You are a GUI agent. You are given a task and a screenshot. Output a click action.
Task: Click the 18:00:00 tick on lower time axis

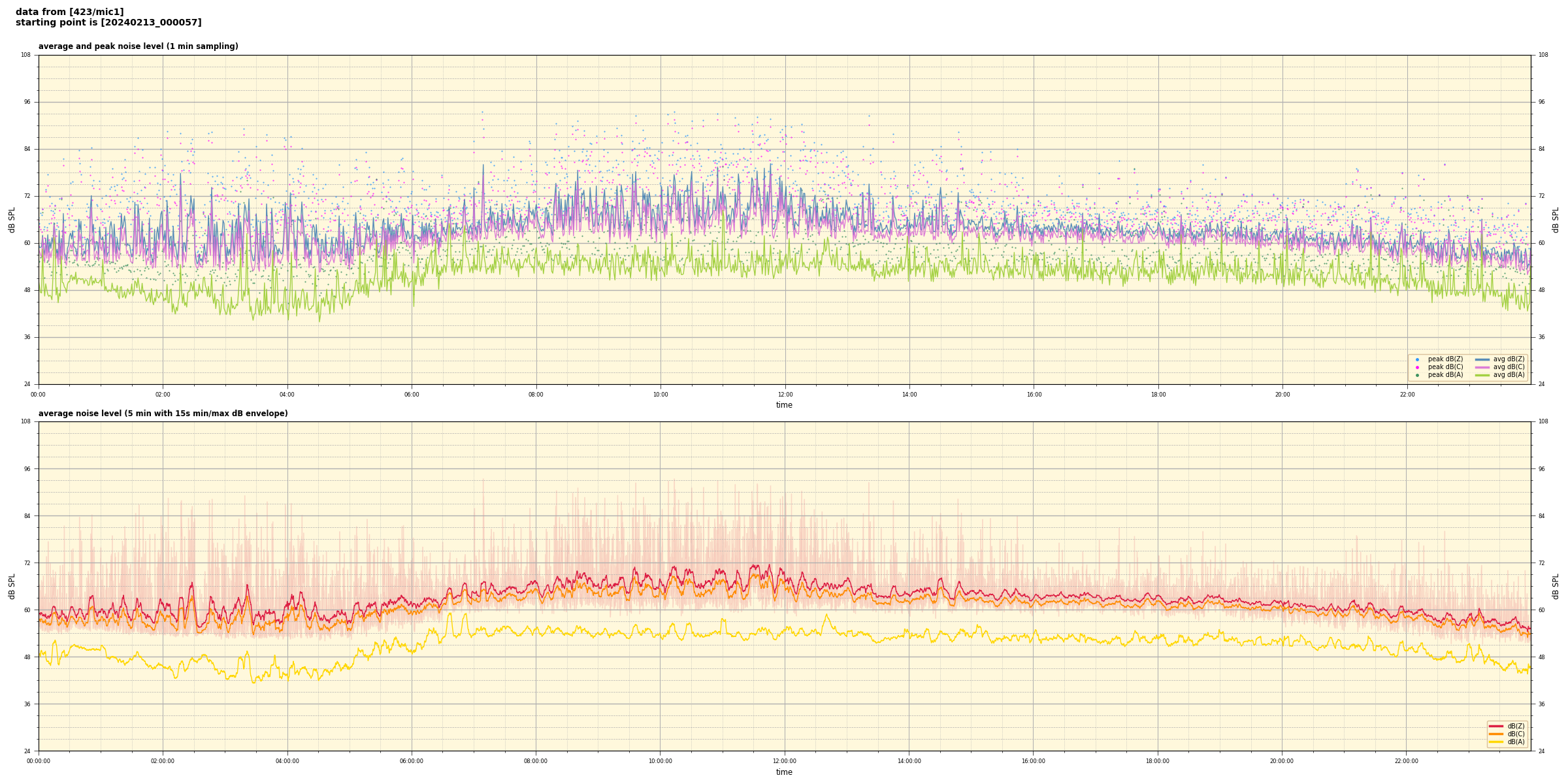click(1158, 761)
